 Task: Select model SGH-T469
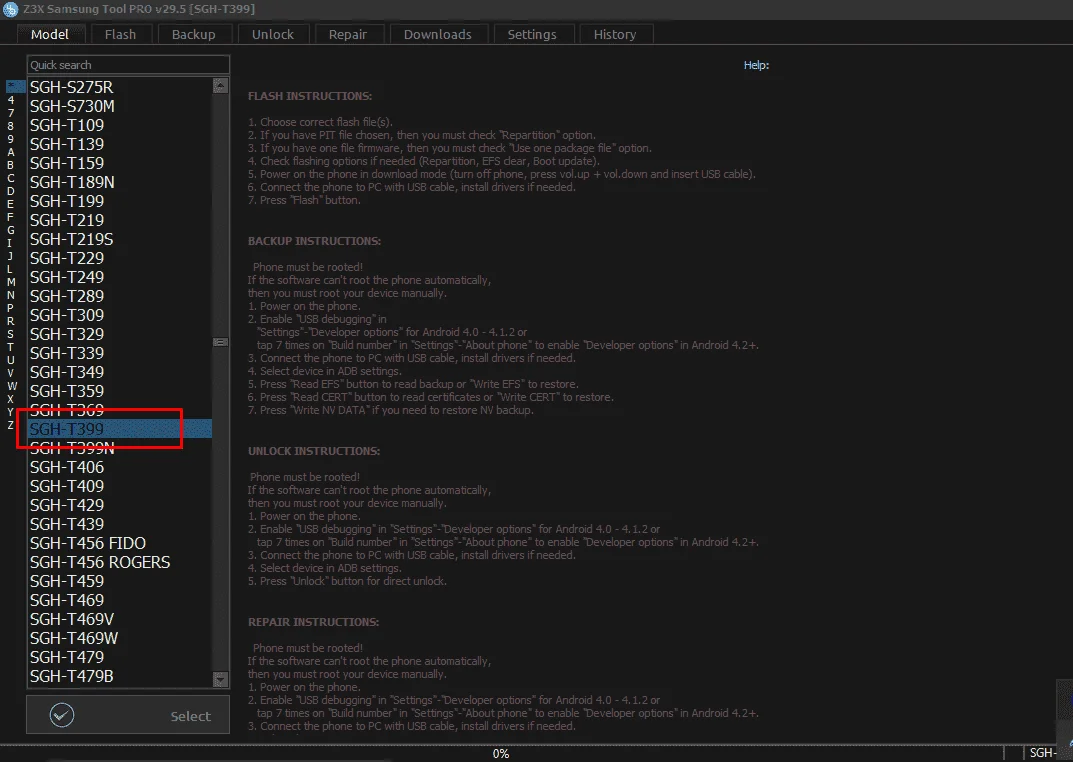coord(120,600)
